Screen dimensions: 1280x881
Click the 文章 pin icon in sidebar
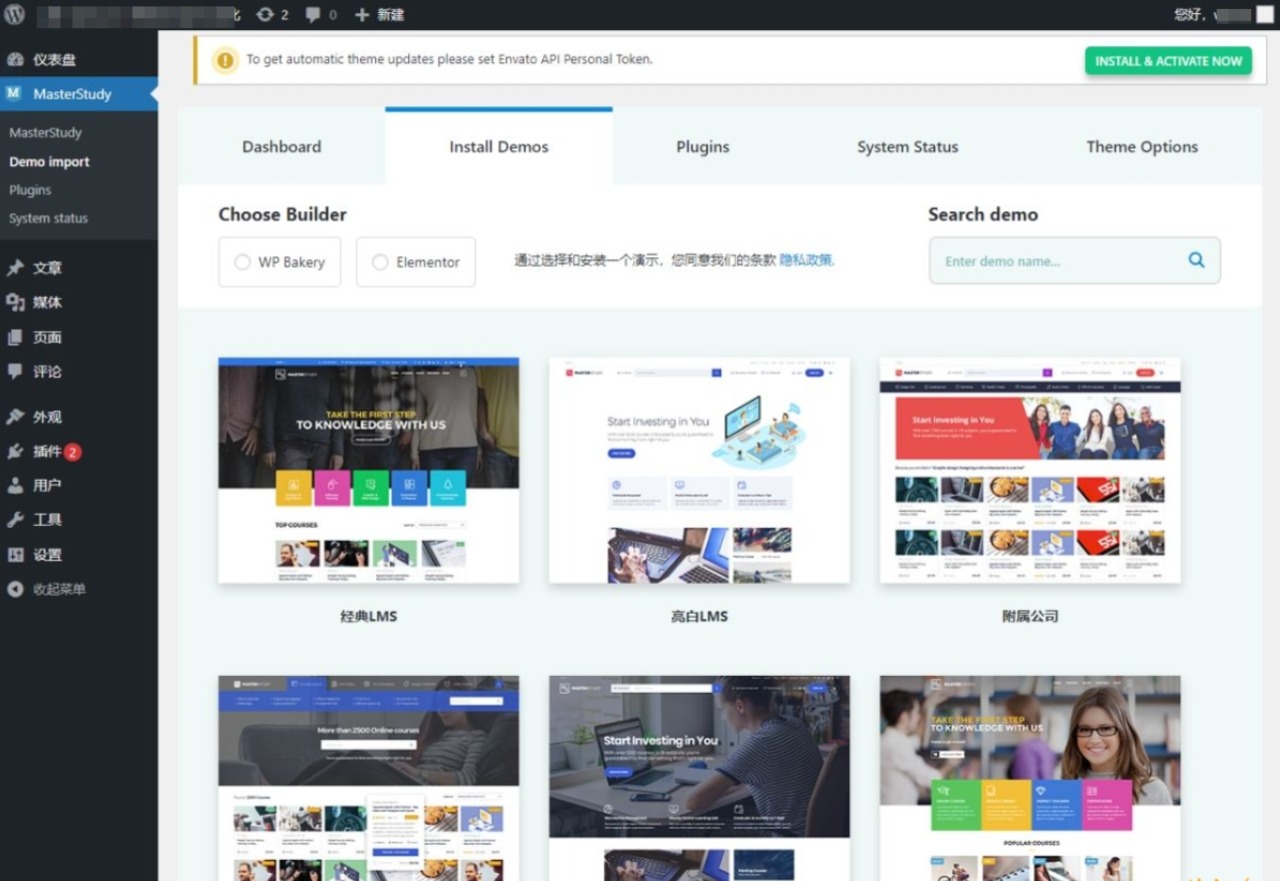[15, 268]
